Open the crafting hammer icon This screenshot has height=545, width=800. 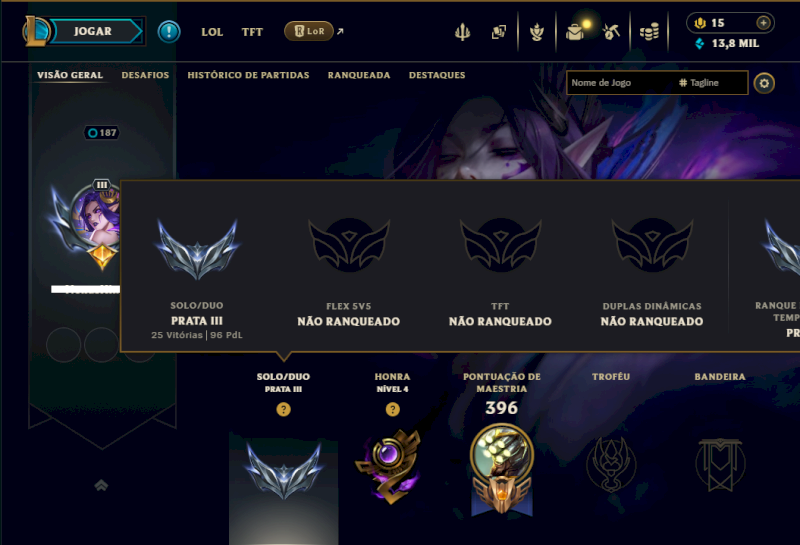tap(611, 32)
